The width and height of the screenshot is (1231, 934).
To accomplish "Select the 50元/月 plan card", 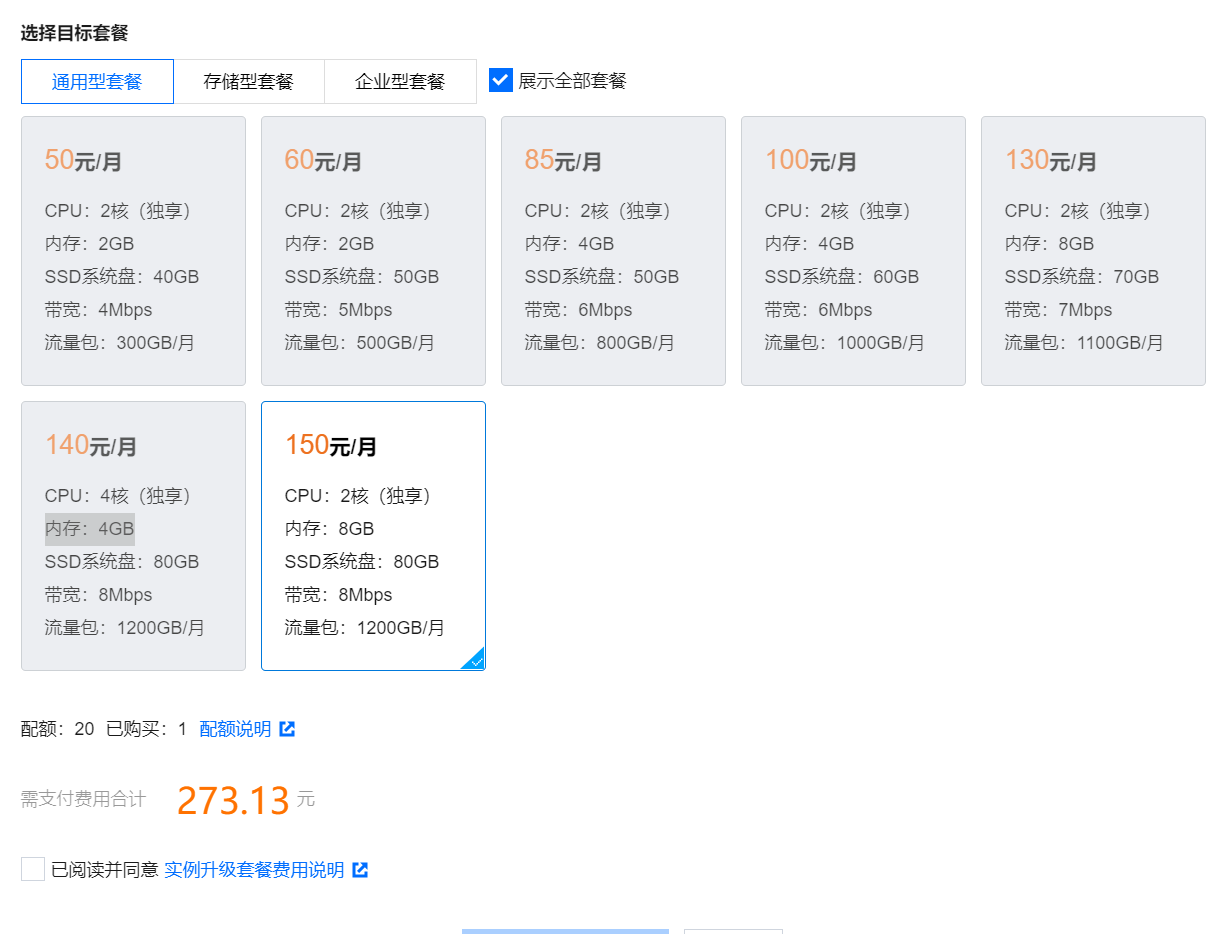I will 133,251.
